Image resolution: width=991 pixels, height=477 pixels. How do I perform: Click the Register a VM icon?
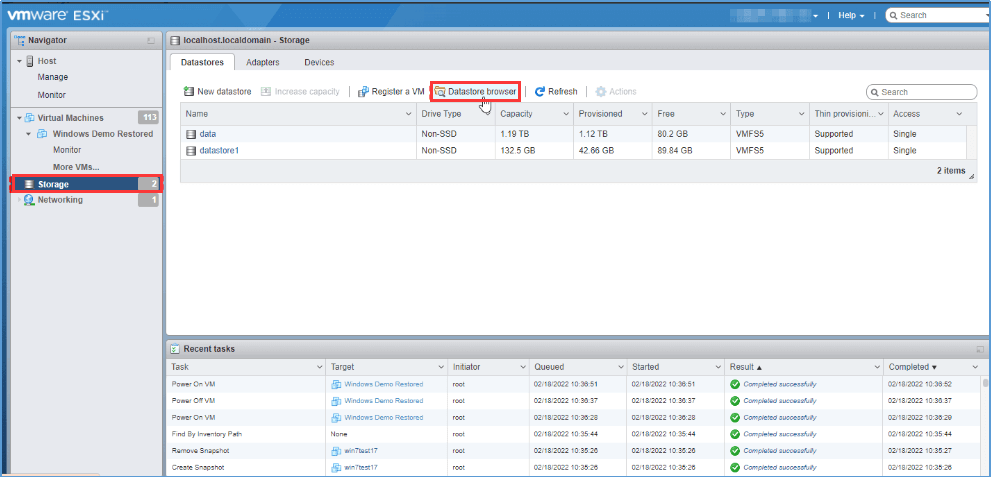point(363,92)
